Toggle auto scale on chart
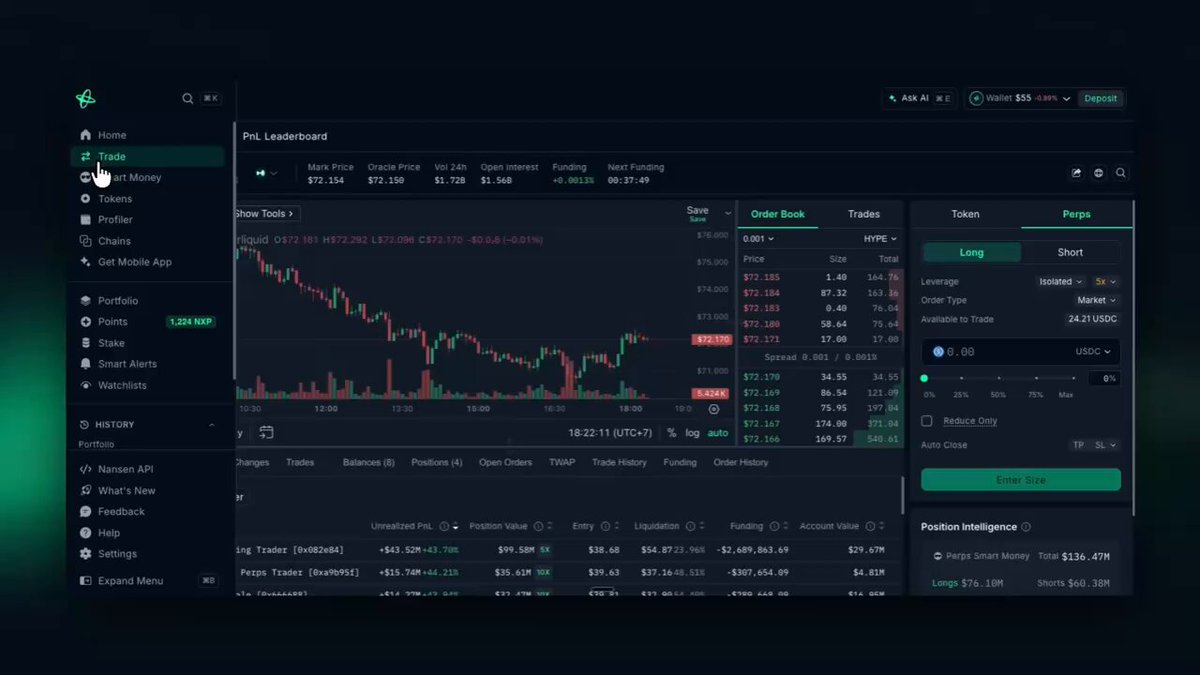Image resolution: width=1200 pixels, height=675 pixels. [718, 433]
